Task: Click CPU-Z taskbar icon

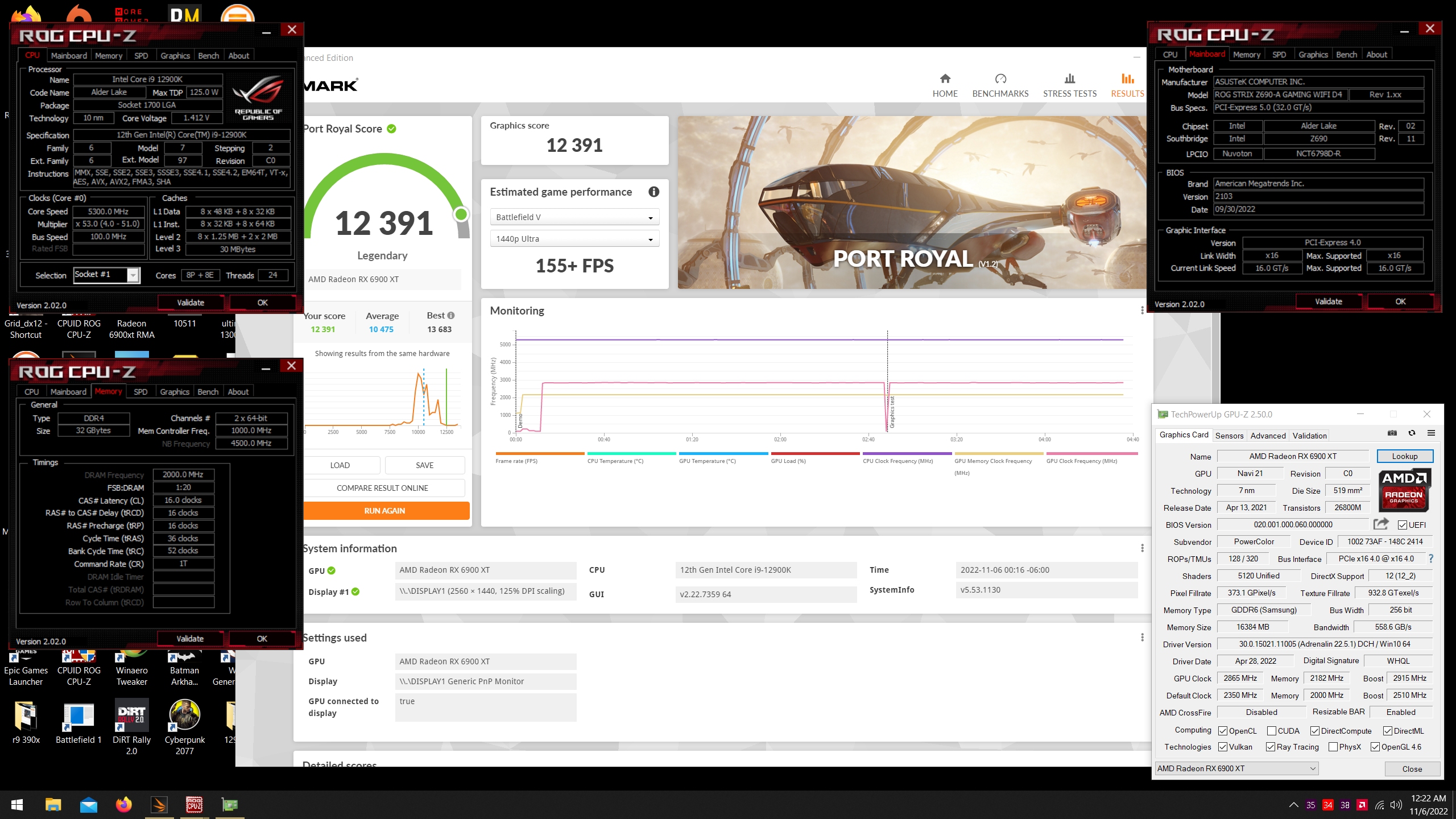Action: pos(195,805)
